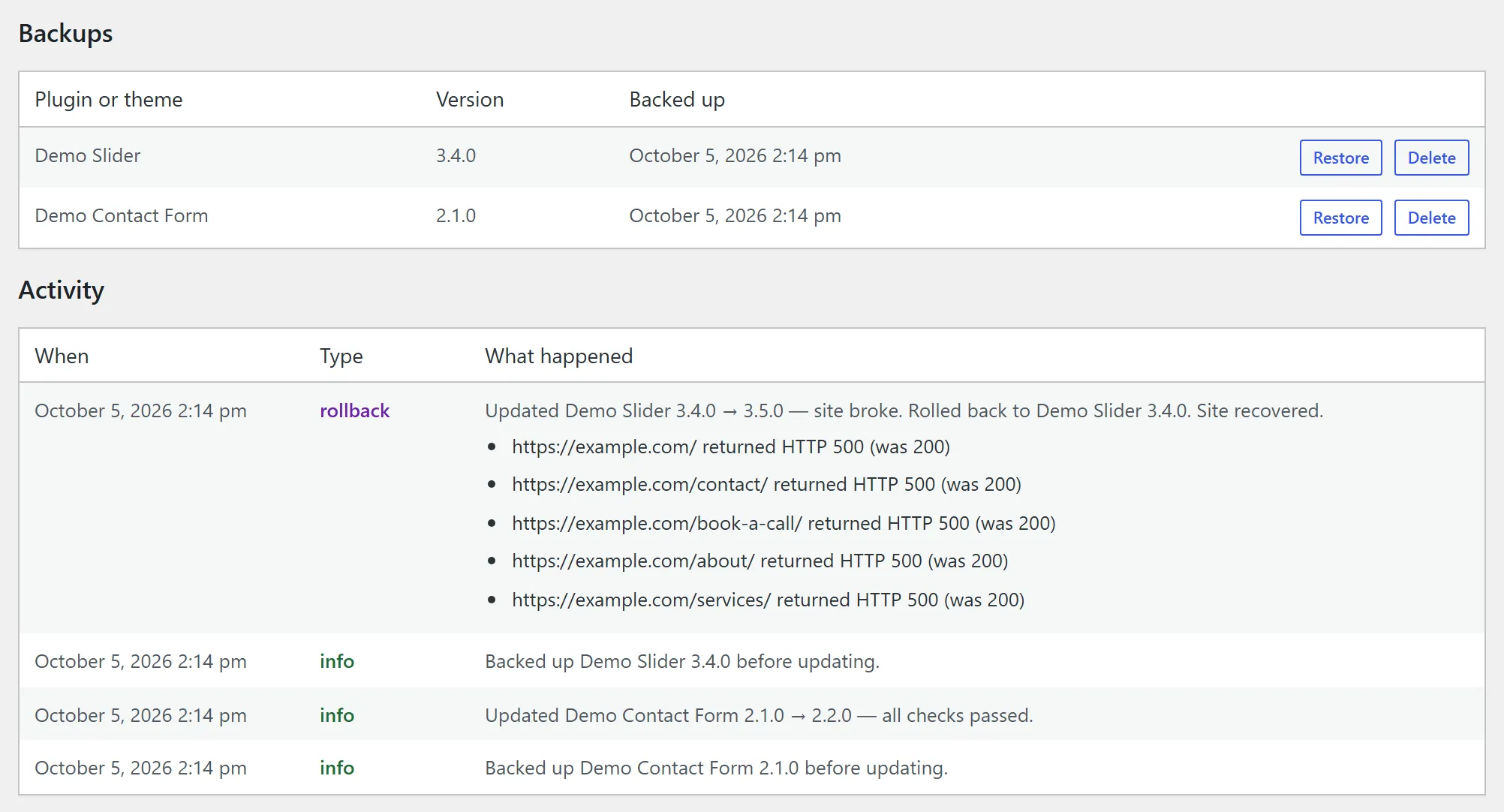The width and height of the screenshot is (1504, 812).
Task: Click the rollback row timestamp
Action: click(x=141, y=411)
